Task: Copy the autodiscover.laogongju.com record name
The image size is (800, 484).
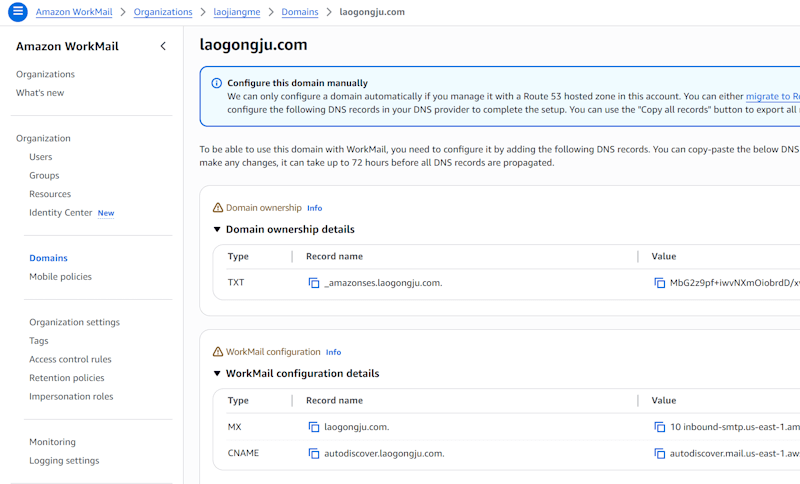Action: [x=314, y=453]
